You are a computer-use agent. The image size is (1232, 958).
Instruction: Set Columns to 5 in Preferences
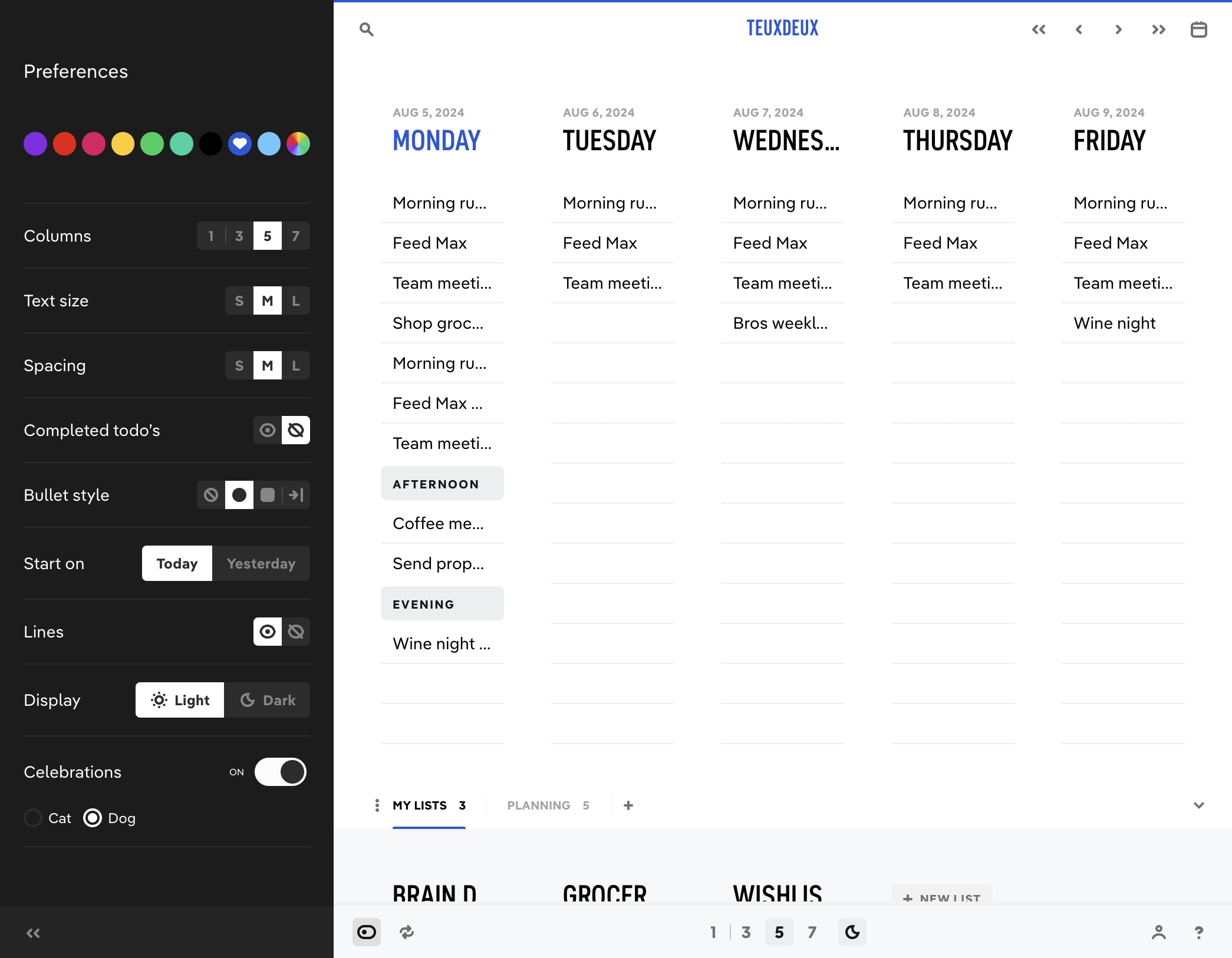click(268, 236)
